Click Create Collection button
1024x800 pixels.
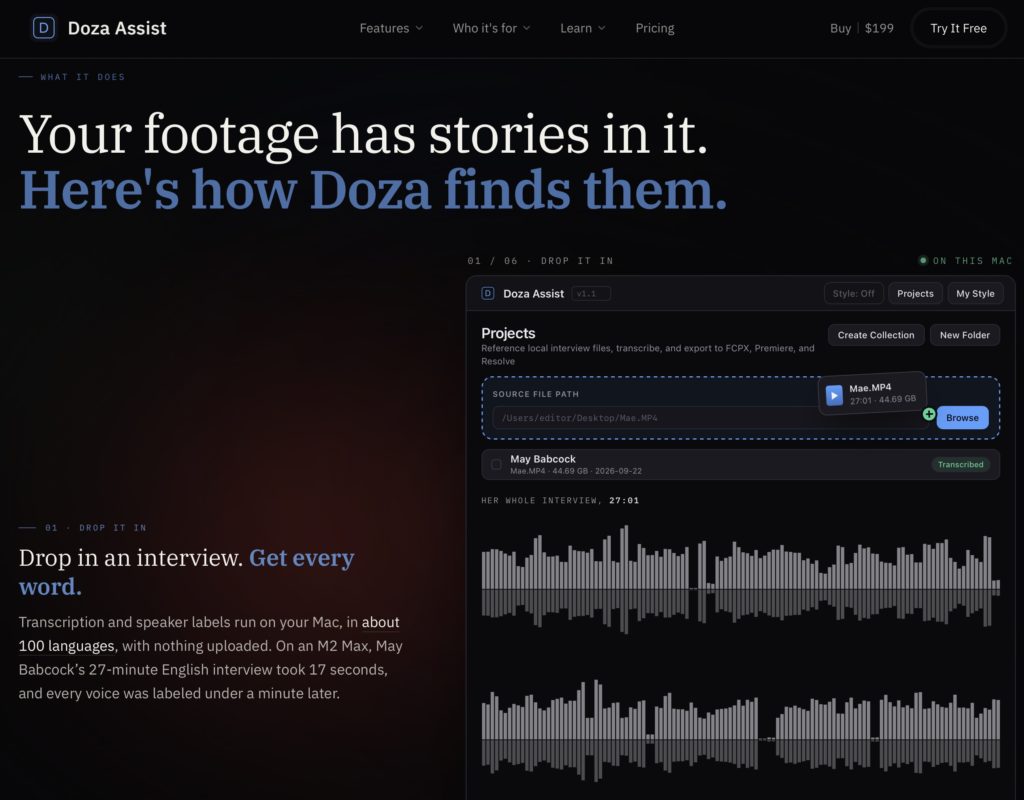pos(876,335)
